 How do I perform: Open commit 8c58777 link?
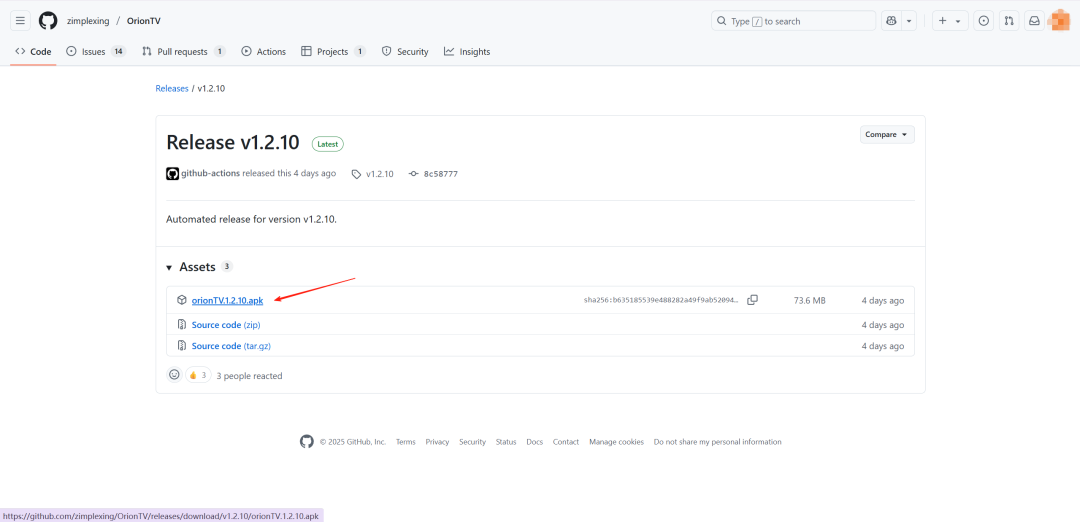click(x=433, y=174)
